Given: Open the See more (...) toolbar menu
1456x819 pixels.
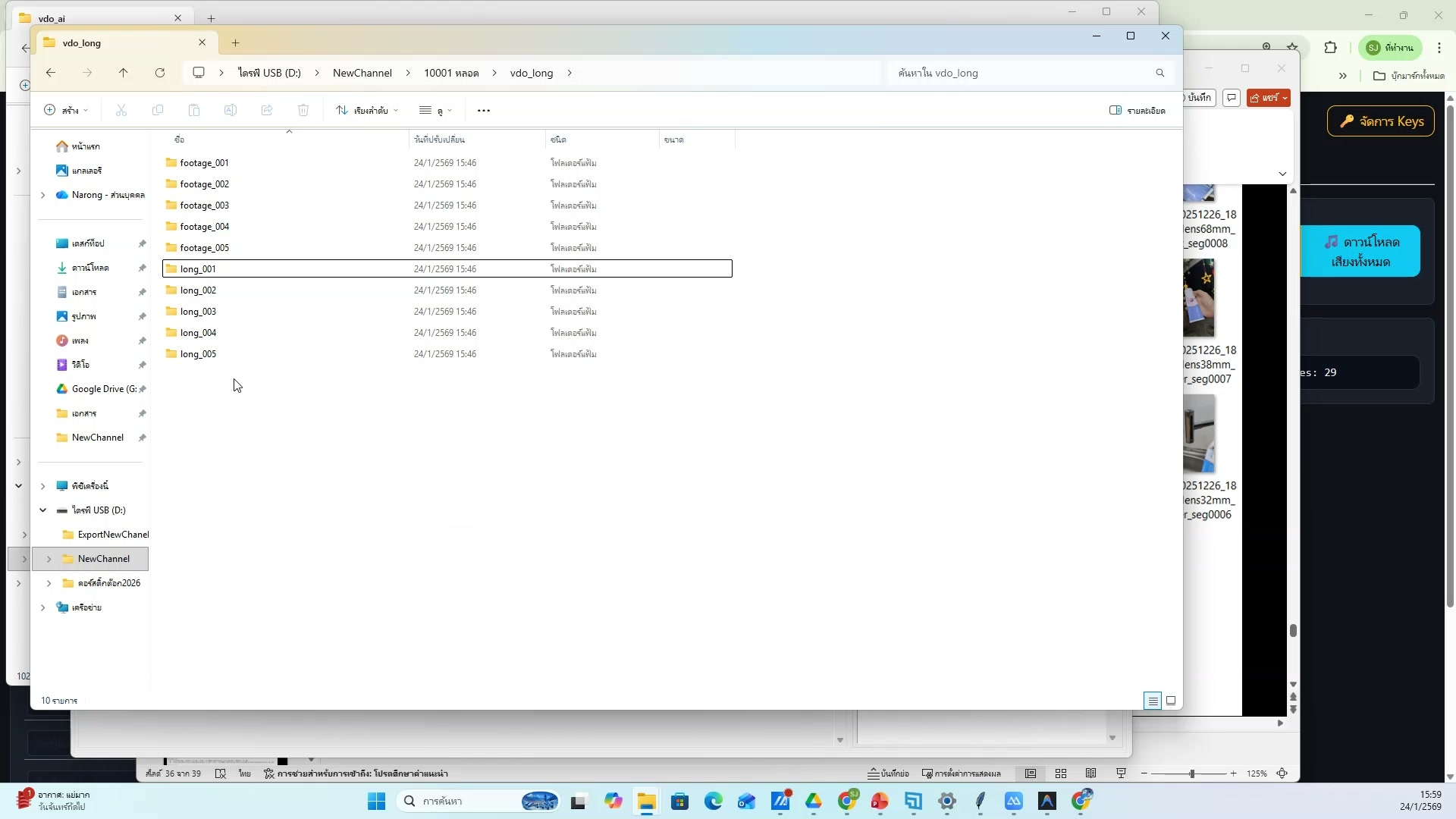Looking at the screenshot, I should coord(484,110).
